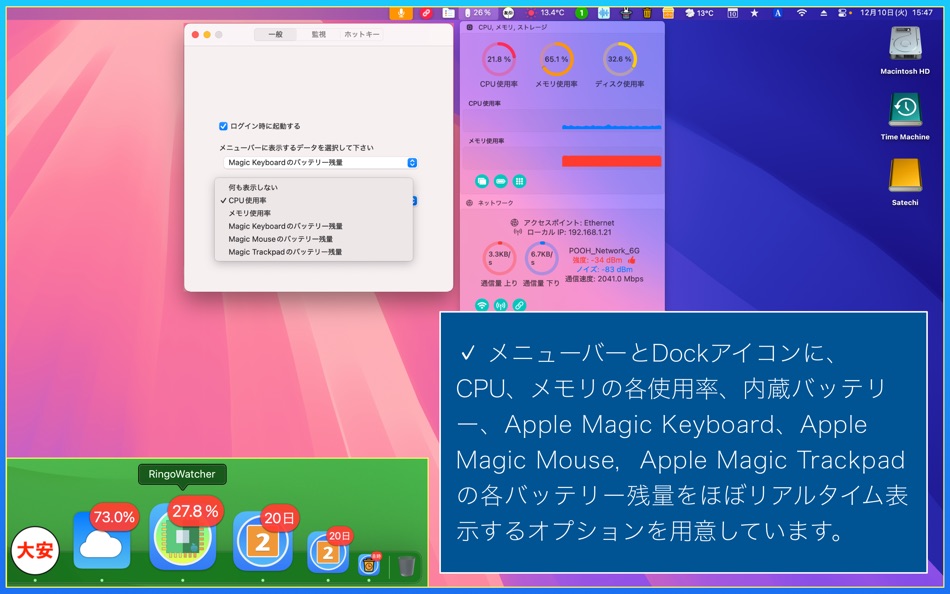Choose メモリ使用率 from the popup menu

coord(314,213)
